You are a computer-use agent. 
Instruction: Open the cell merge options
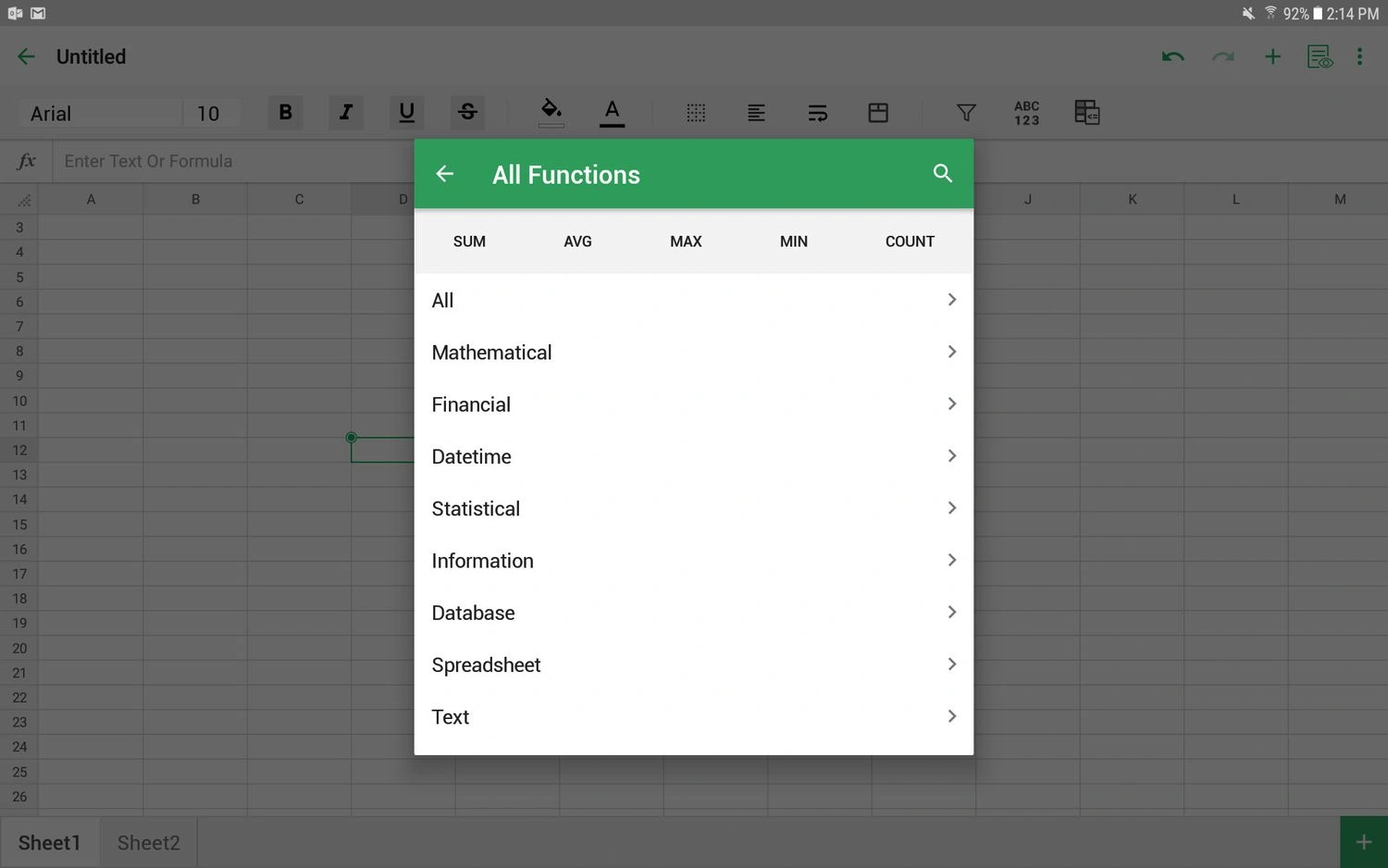coord(877,112)
